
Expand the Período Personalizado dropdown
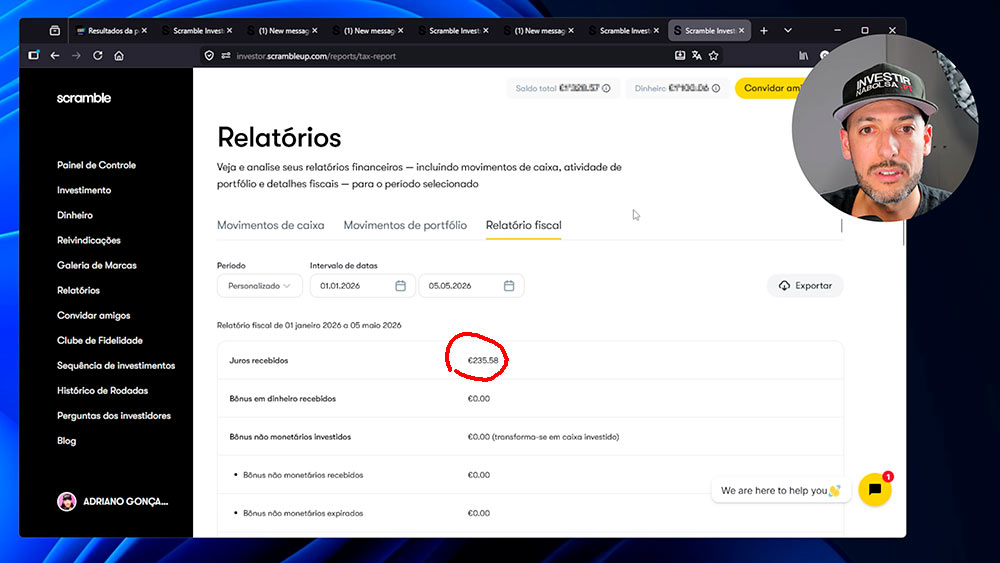pyautogui.click(x=260, y=286)
